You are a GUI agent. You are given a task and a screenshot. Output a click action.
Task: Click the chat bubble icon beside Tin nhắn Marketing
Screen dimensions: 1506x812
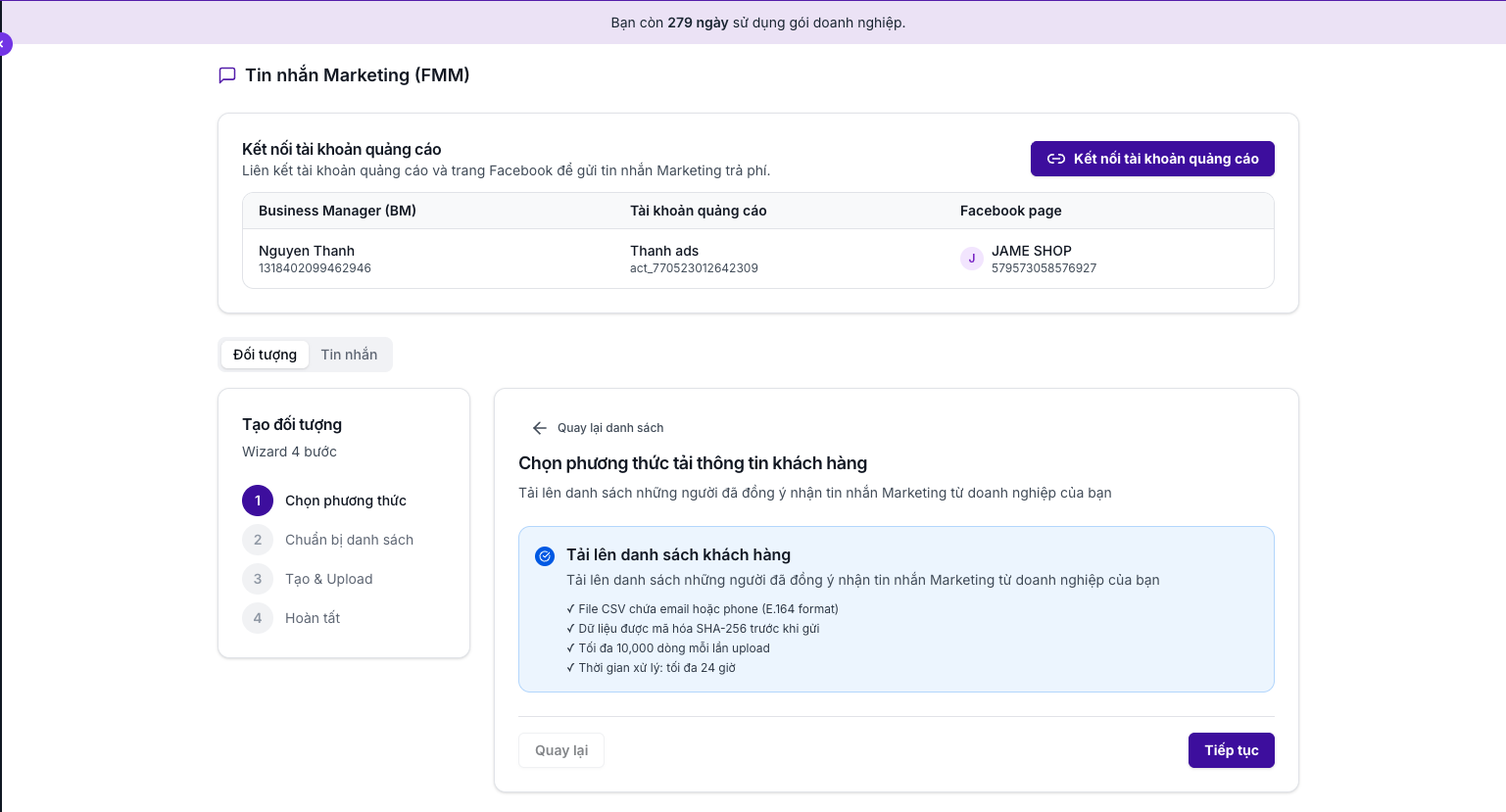[x=227, y=75]
